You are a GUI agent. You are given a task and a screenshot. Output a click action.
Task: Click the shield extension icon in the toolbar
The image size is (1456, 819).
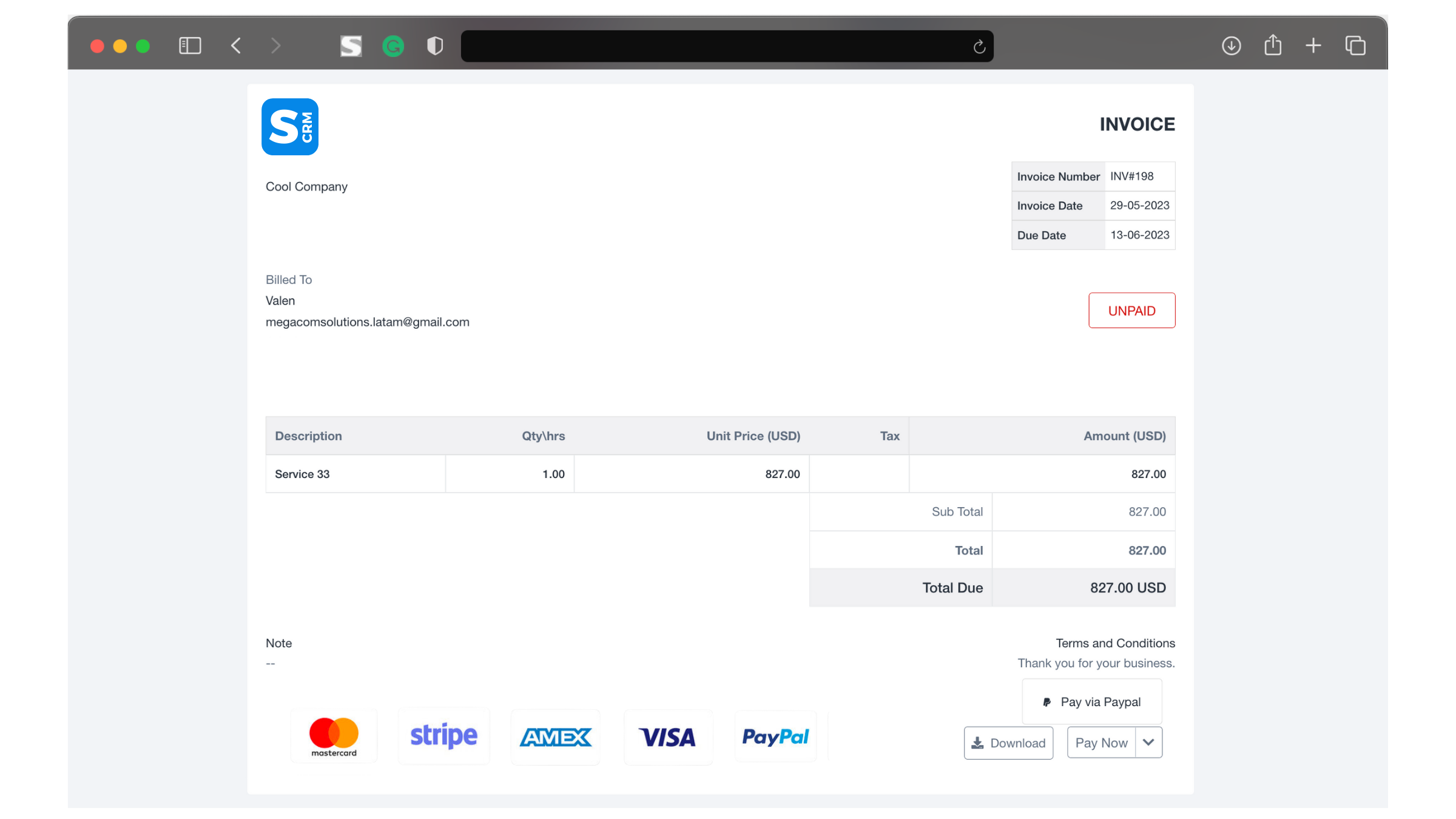point(434,45)
